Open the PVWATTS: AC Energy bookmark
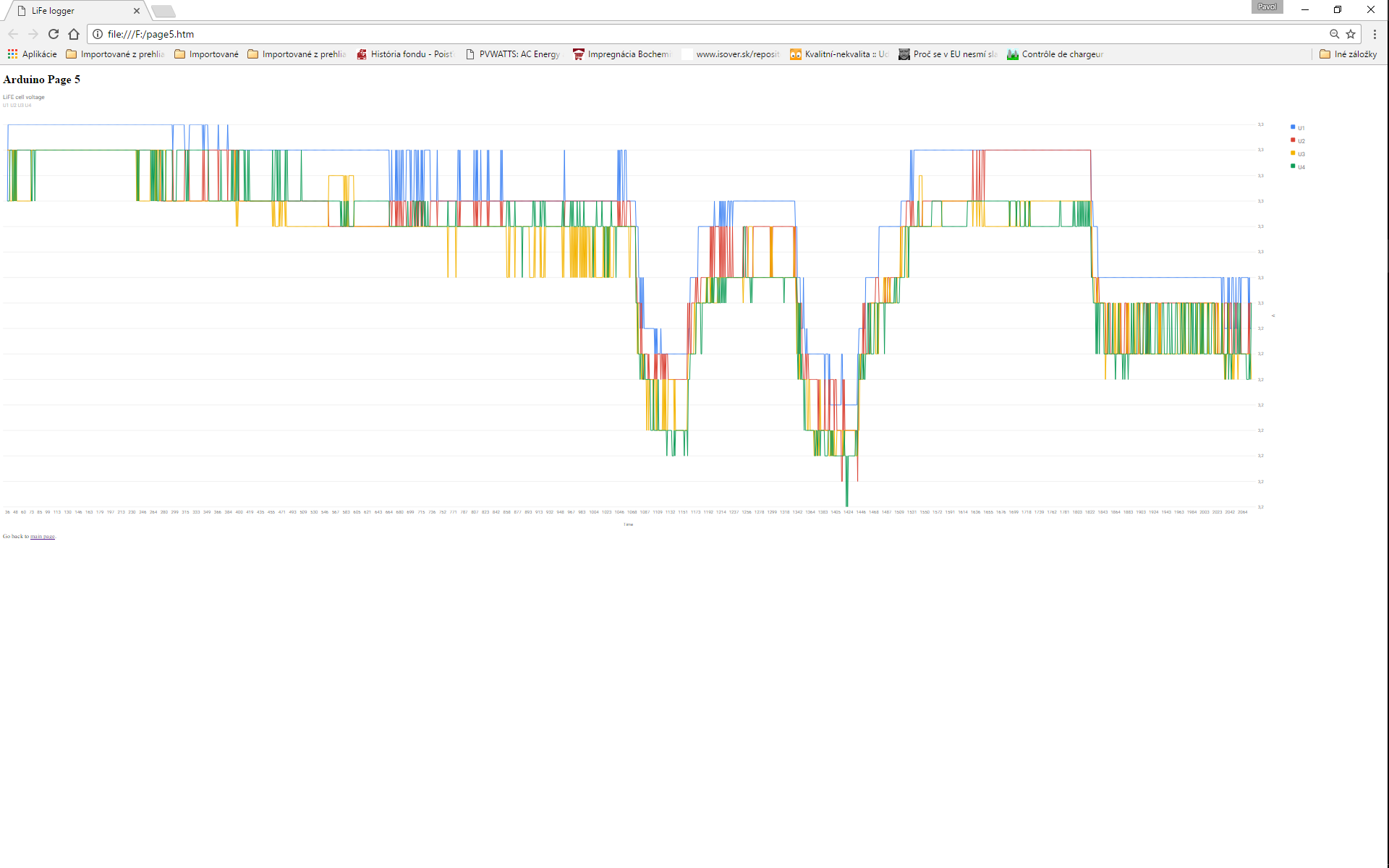The image size is (1389, 868). click(513, 54)
